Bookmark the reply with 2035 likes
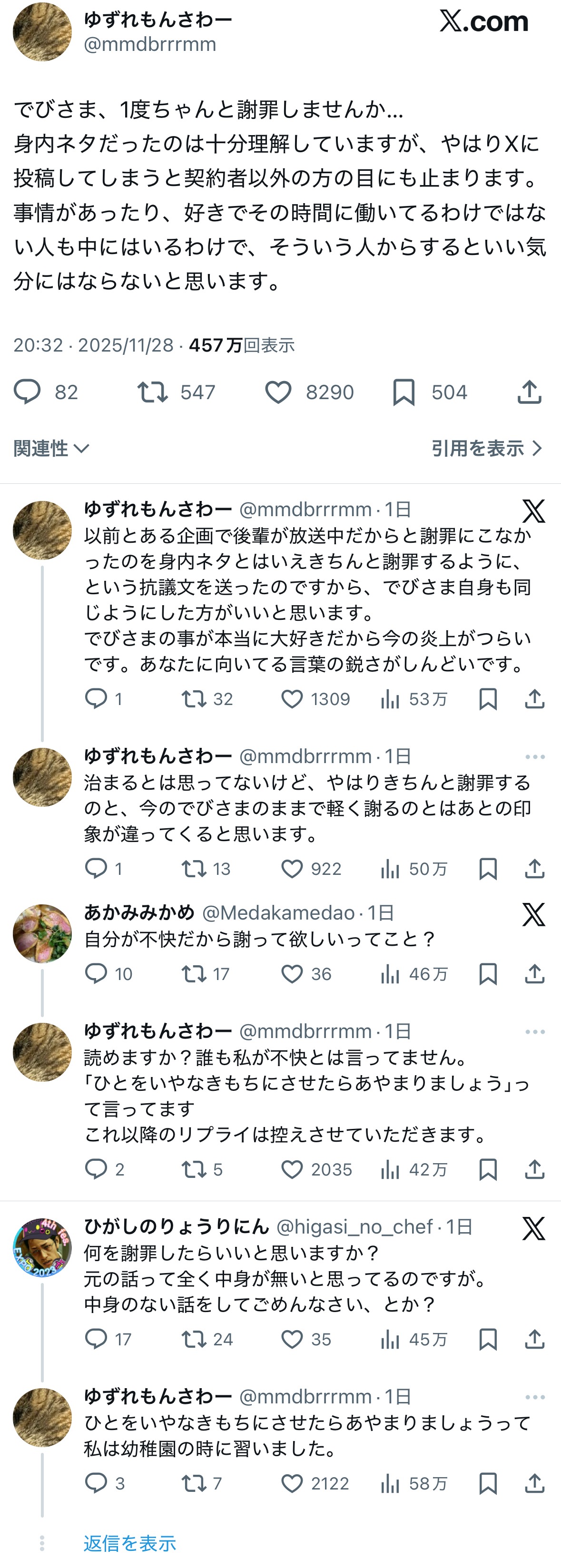This screenshot has height=1568, width=561. [x=488, y=1169]
